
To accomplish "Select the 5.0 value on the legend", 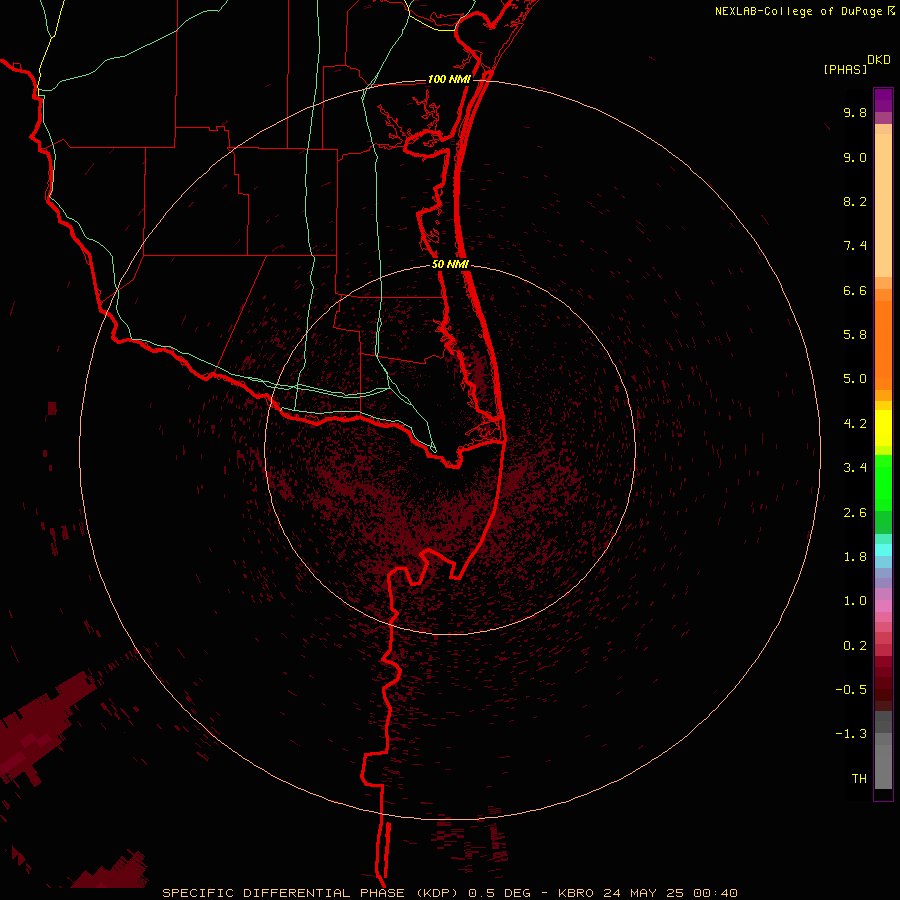I will pos(855,379).
